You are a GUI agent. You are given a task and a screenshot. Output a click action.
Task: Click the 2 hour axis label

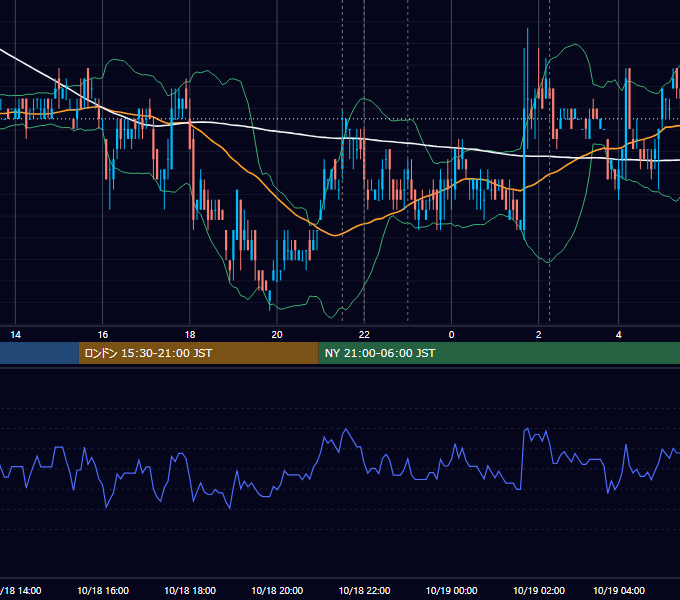[539, 335]
